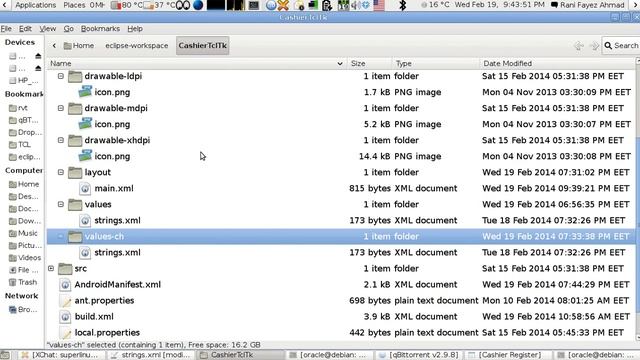Open the Videos bookmark in the sidebar
The image size is (640, 360).
tap(25, 258)
